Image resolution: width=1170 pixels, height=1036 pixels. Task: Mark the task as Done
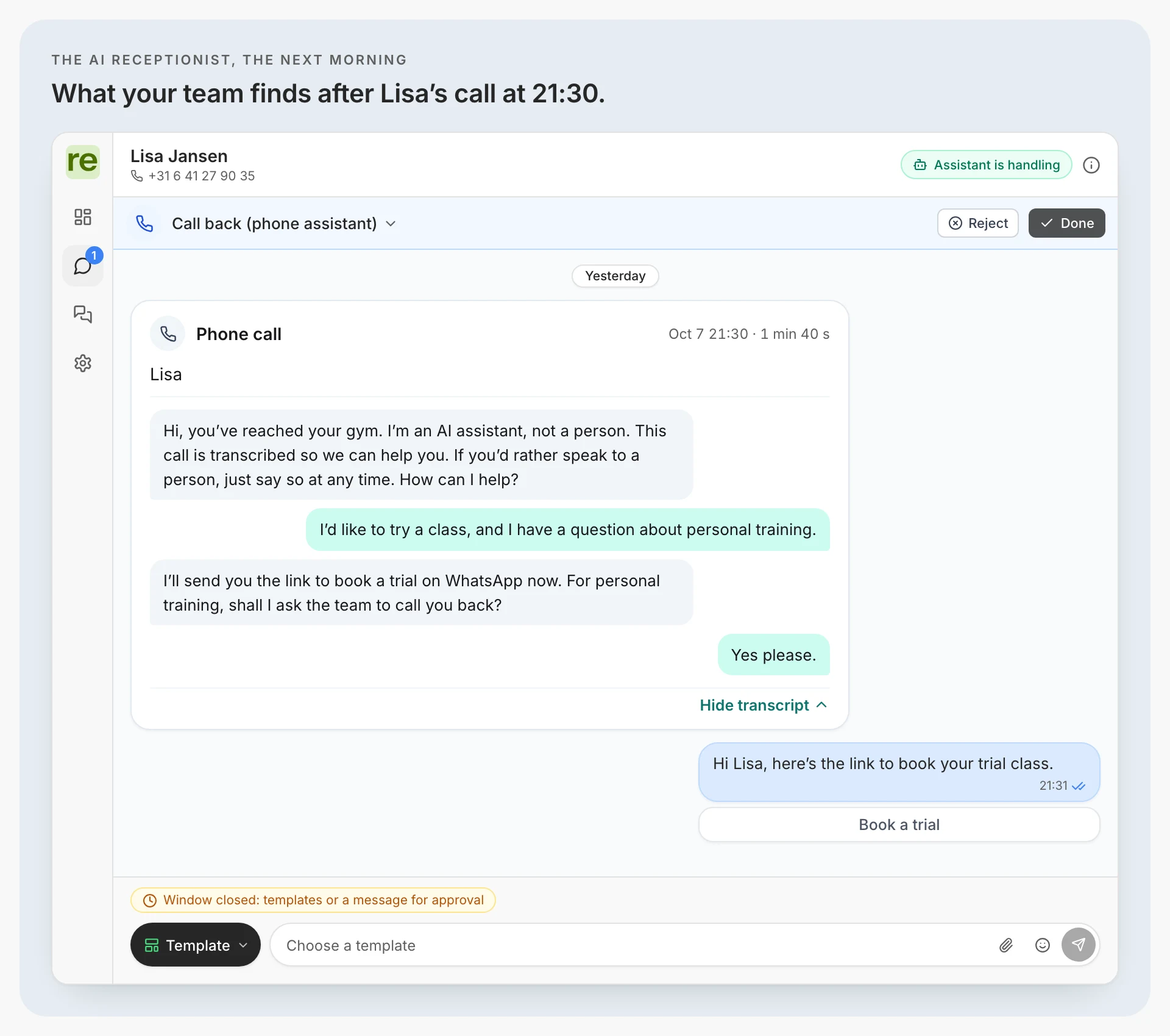click(x=1067, y=223)
